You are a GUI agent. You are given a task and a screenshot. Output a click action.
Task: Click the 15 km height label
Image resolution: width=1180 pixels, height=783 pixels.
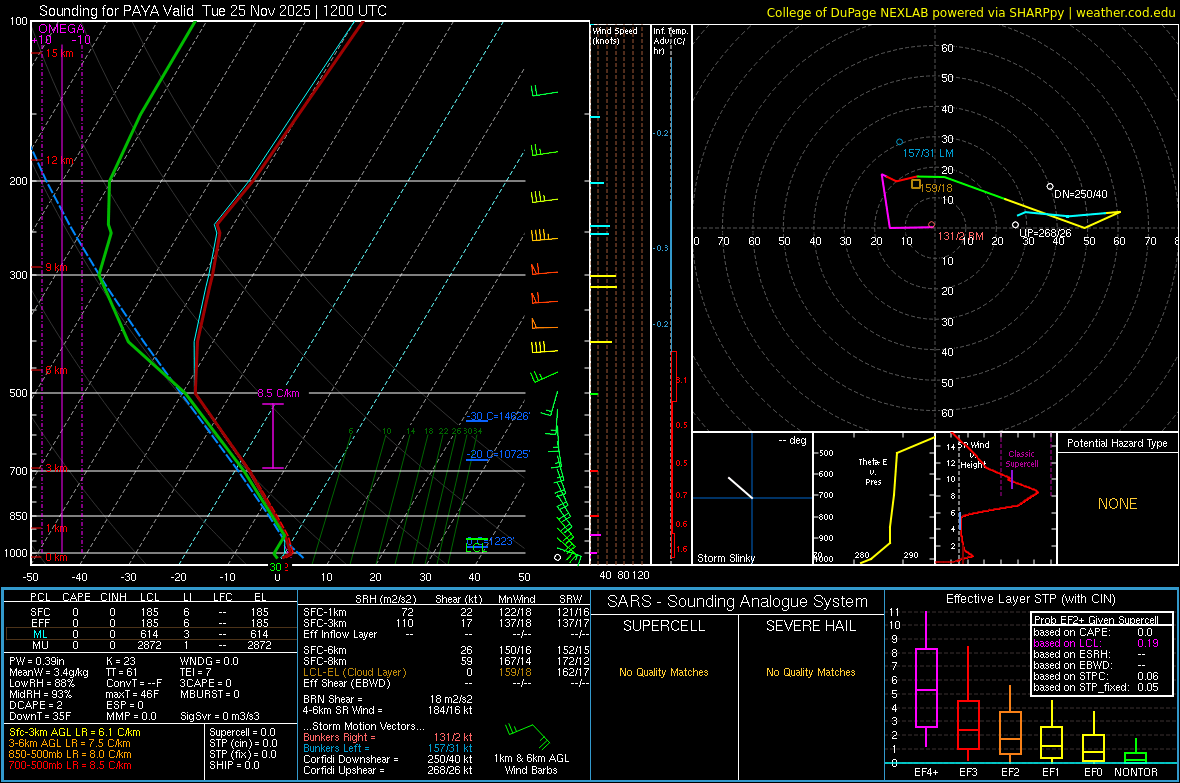59,53
